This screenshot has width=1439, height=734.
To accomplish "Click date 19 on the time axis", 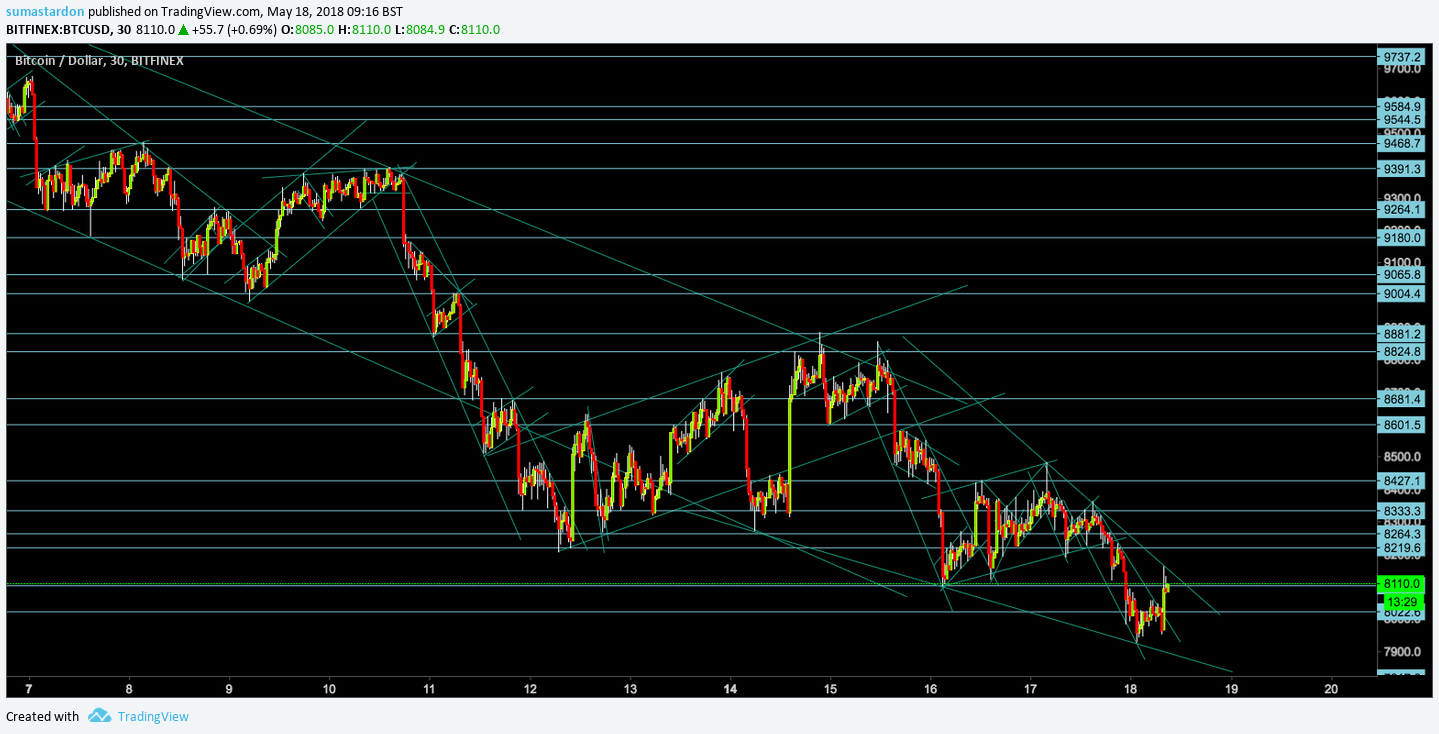I will [x=1231, y=688].
